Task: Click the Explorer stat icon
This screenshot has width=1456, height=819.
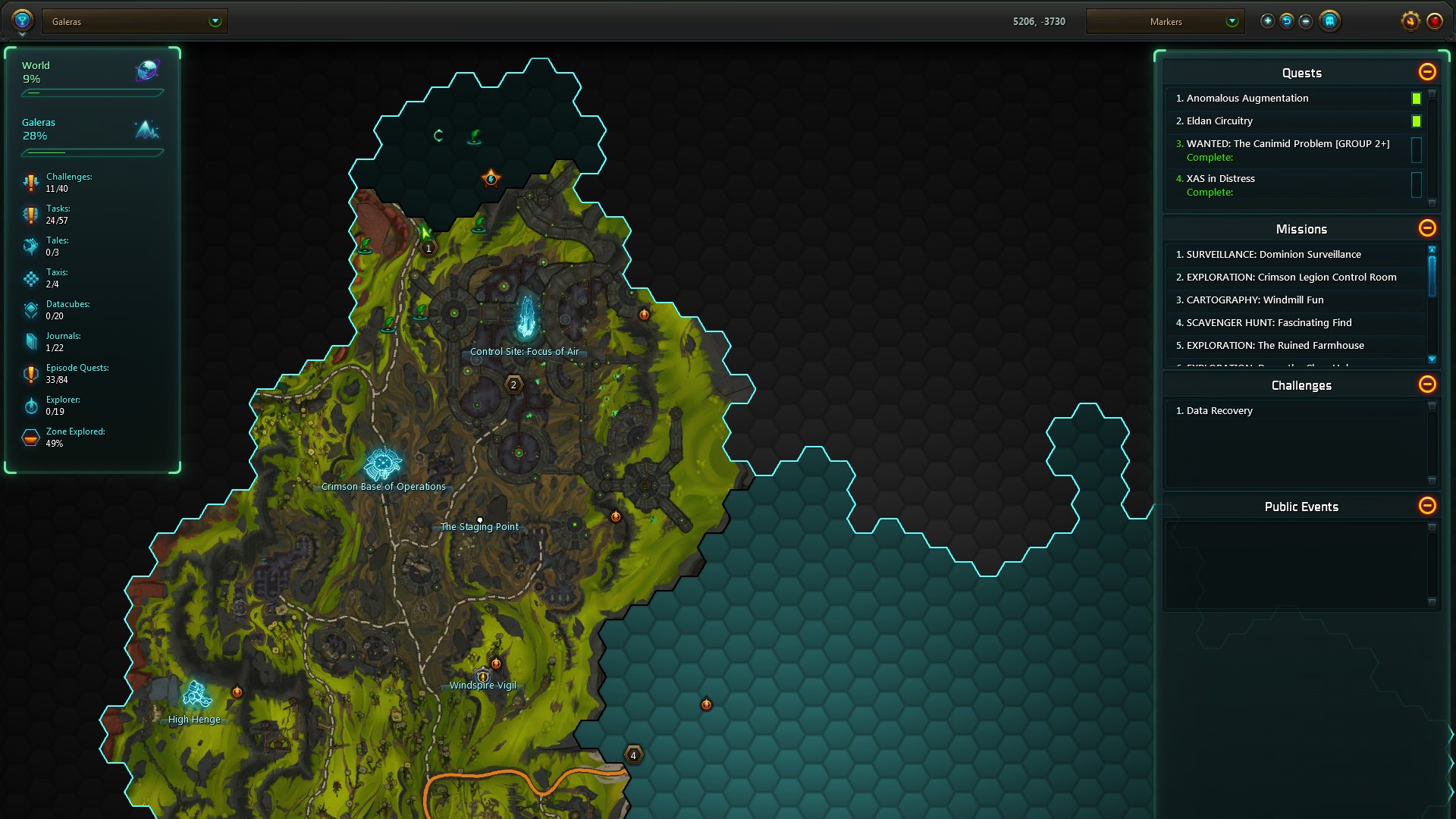Action: [30, 406]
